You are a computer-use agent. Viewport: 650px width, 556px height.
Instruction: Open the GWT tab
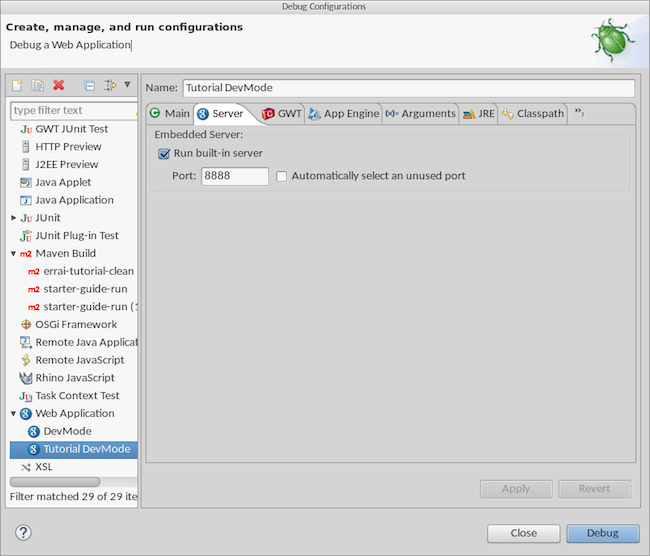[282, 114]
